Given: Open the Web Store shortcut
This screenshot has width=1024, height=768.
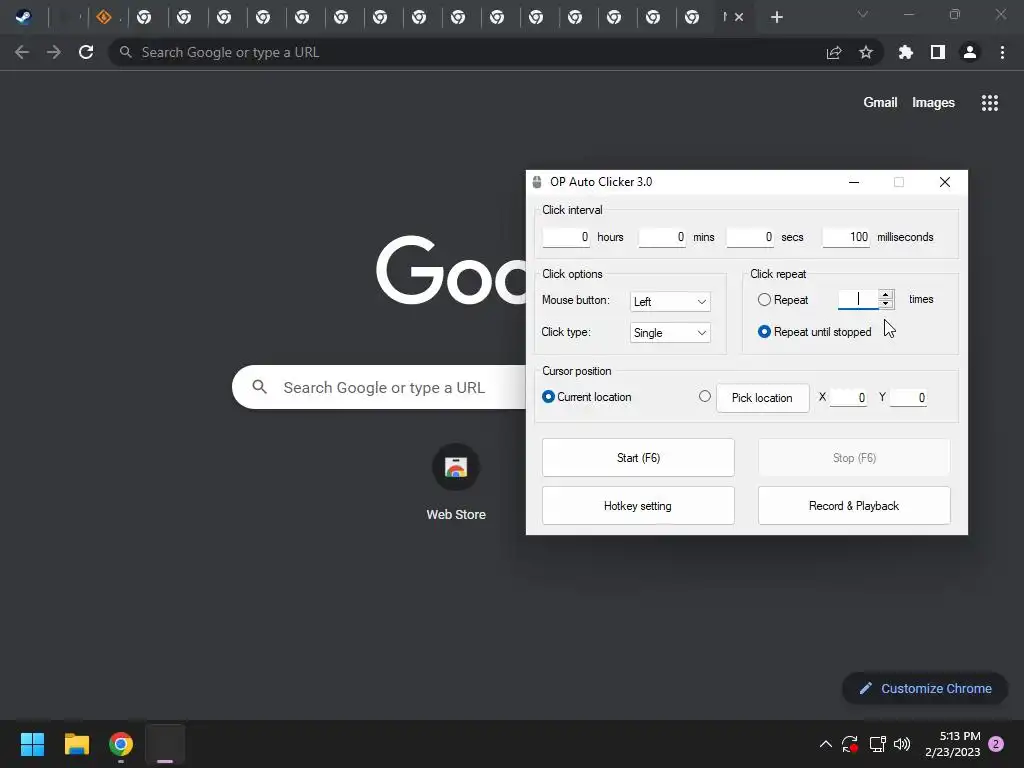Looking at the screenshot, I should click(456, 483).
